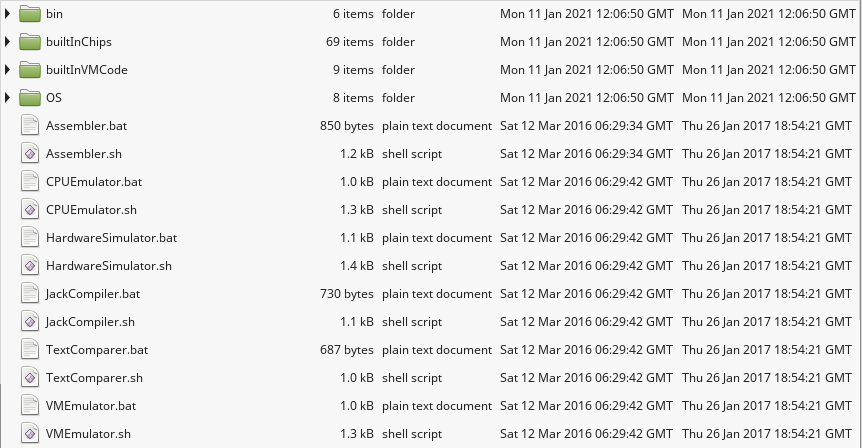862x448 pixels.
Task: Click the HardwareSimulator.bat document icon
Action: [29, 238]
